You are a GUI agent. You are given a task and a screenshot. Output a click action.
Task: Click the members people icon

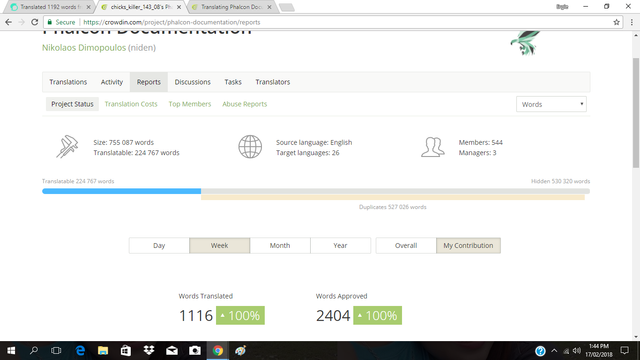tap(433, 147)
